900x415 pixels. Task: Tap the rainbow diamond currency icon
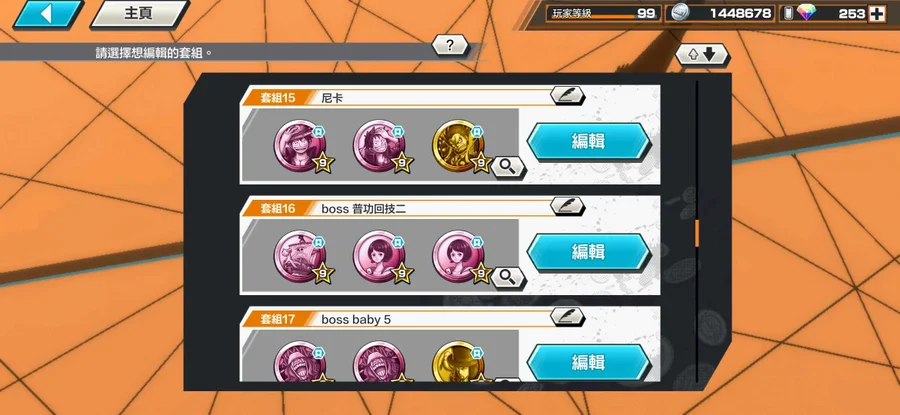click(x=806, y=13)
